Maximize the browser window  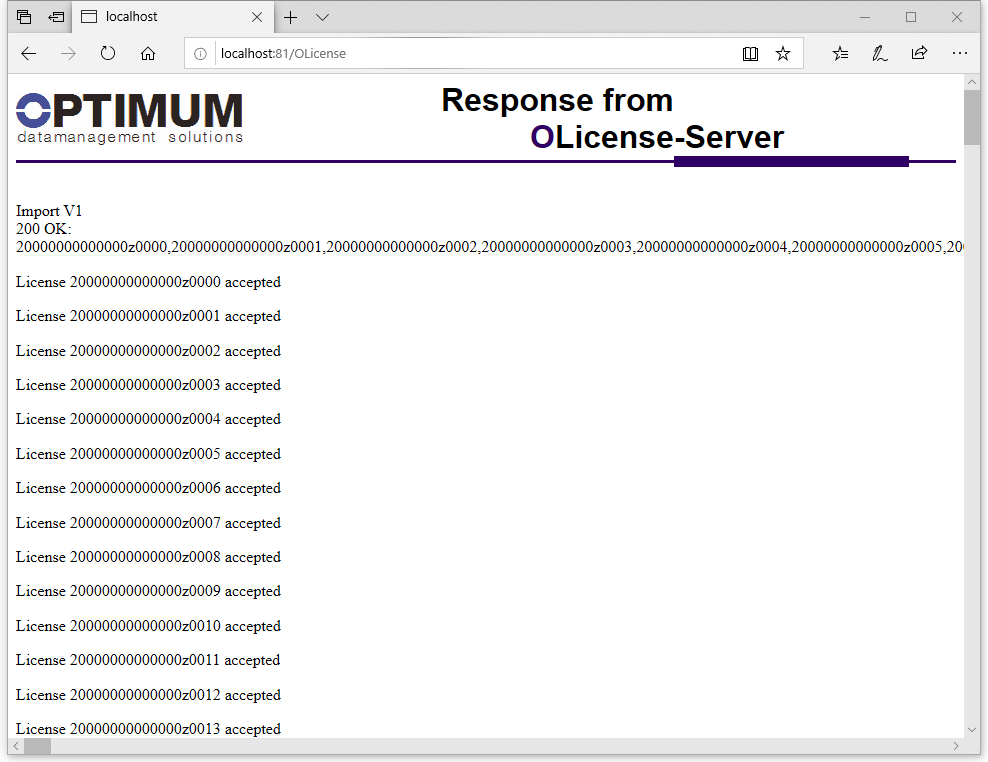pyautogui.click(x=910, y=17)
